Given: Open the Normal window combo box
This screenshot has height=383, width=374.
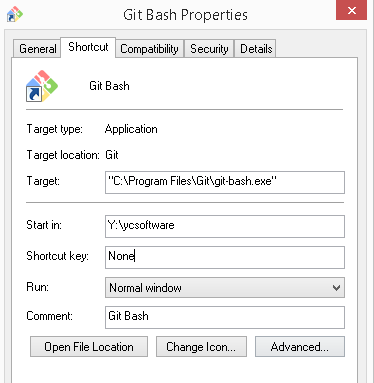Looking at the screenshot, I should tap(225, 288).
